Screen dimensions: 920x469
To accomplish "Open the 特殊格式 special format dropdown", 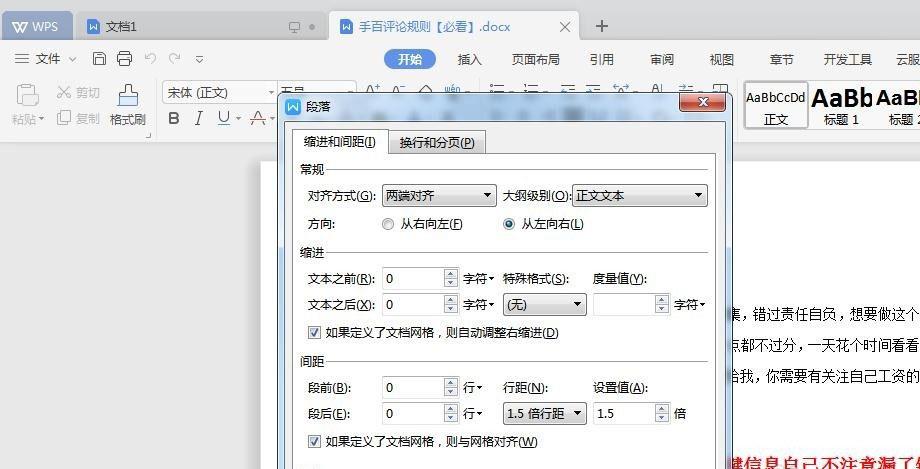I will (544, 305).
